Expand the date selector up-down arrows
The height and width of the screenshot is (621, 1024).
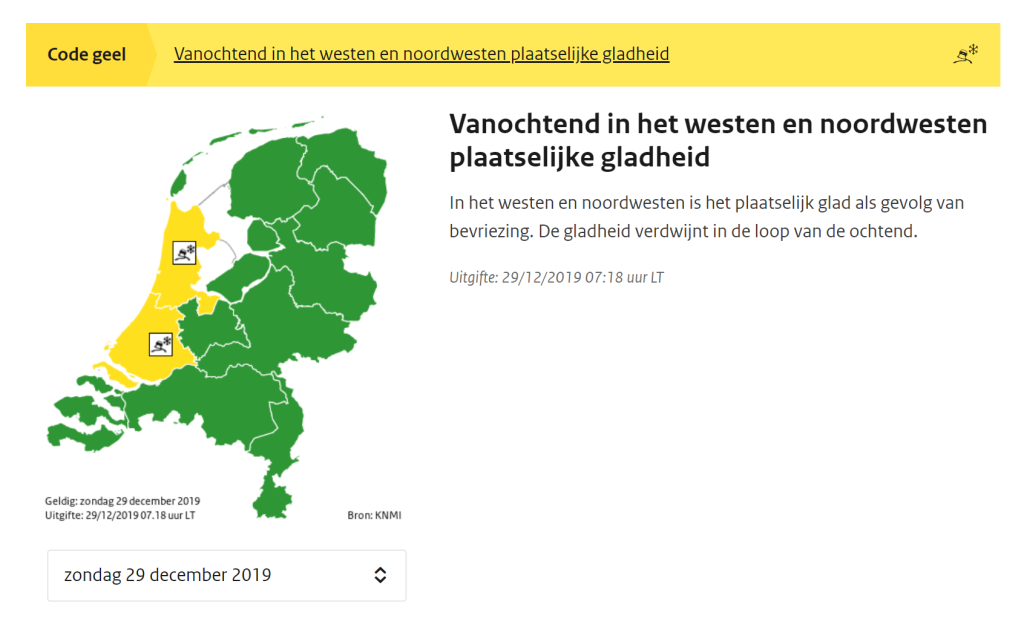point(380,575)
